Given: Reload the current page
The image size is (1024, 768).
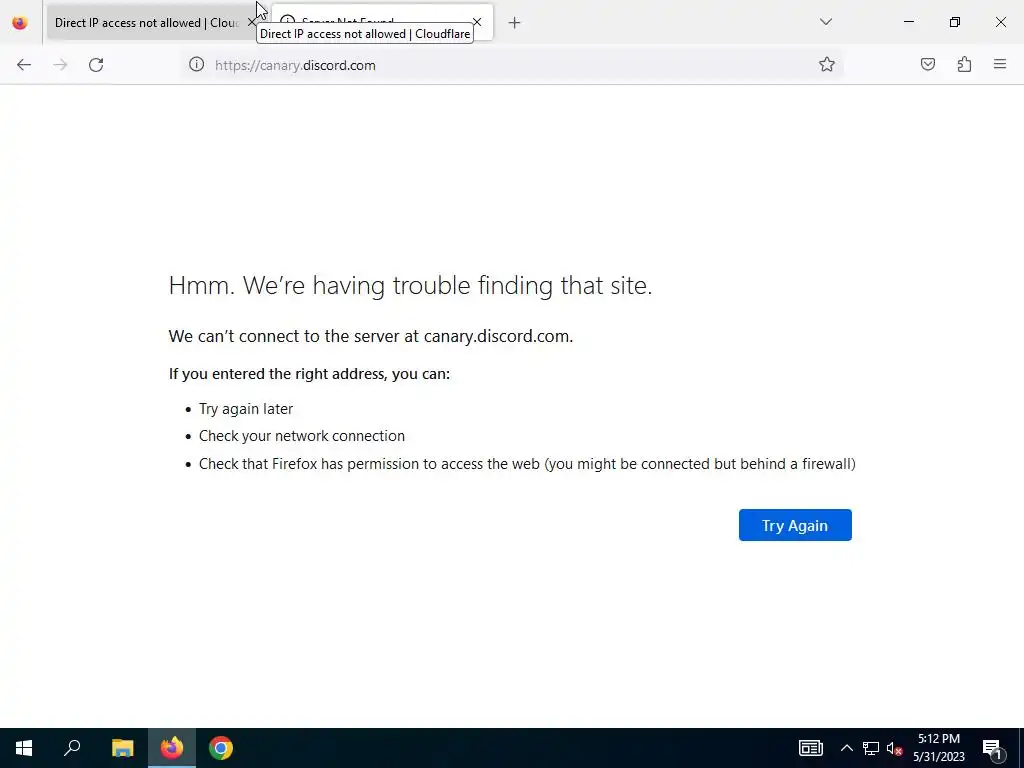Looking at the screenshot, I should (96, 65).
